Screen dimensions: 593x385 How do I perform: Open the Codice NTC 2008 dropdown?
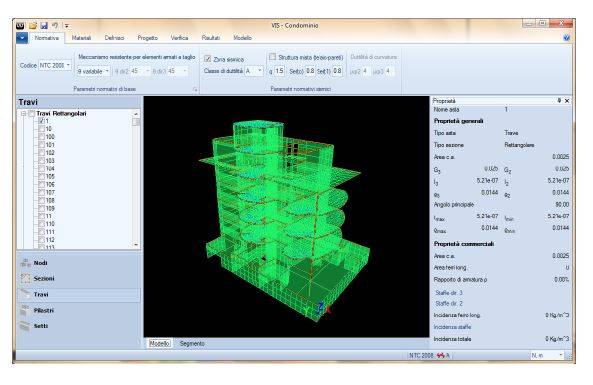(55, 65)
